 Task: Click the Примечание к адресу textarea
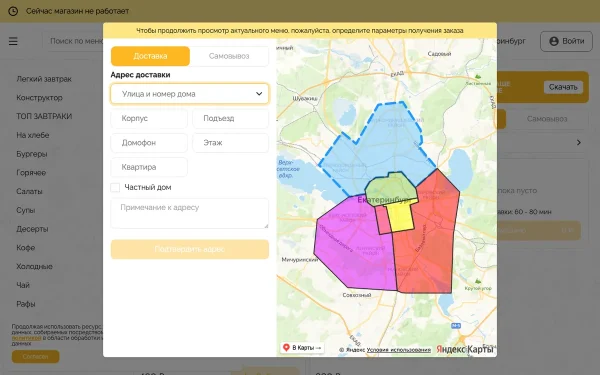190,213
